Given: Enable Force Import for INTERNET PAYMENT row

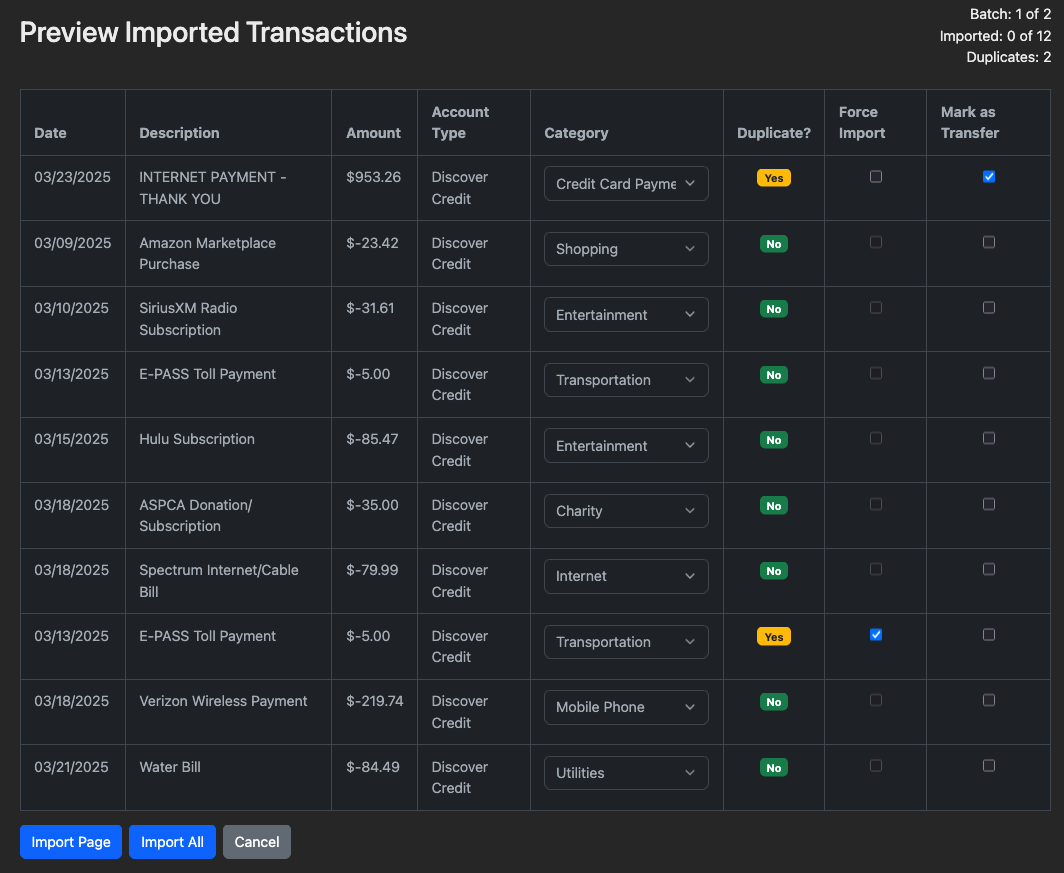Looking at the screenshot, I should pos(876,177).
